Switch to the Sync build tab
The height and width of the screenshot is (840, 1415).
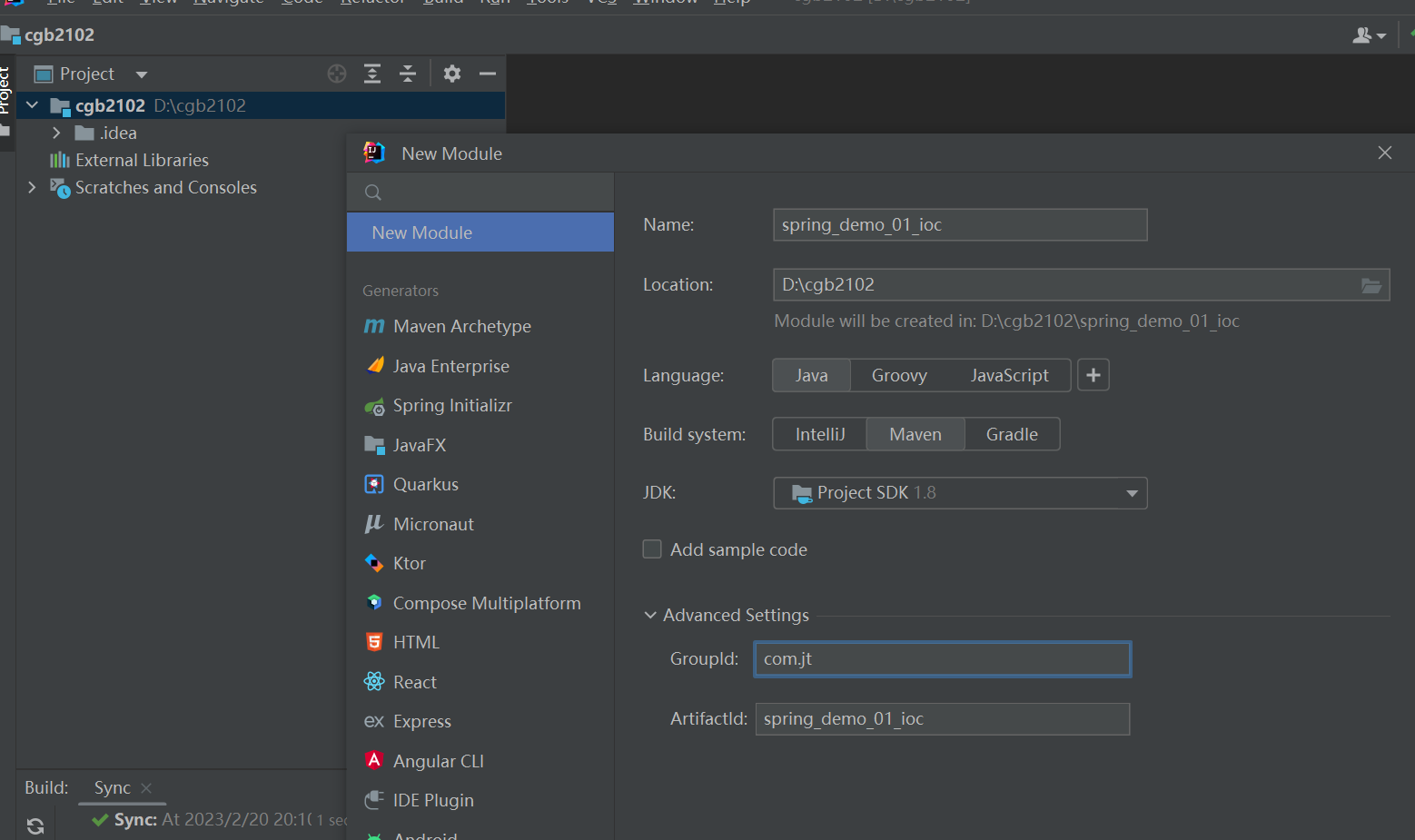[113, 788]
